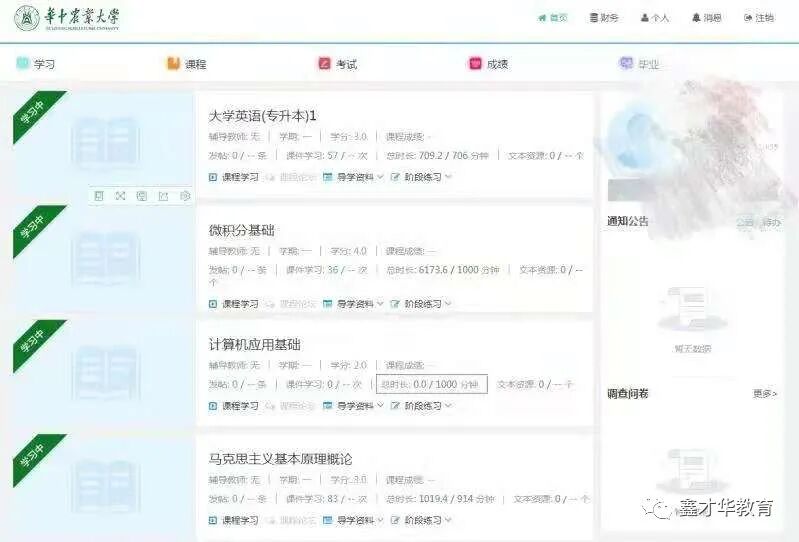Click book thumbnail of 计算机应用基础
The image size is (799, 542).
(106, 373)
